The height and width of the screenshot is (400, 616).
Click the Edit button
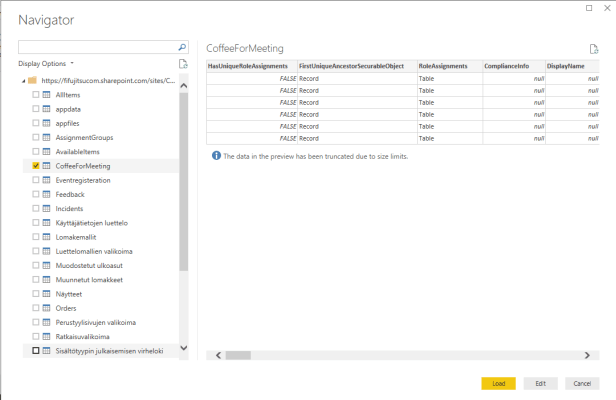point(541,383)
